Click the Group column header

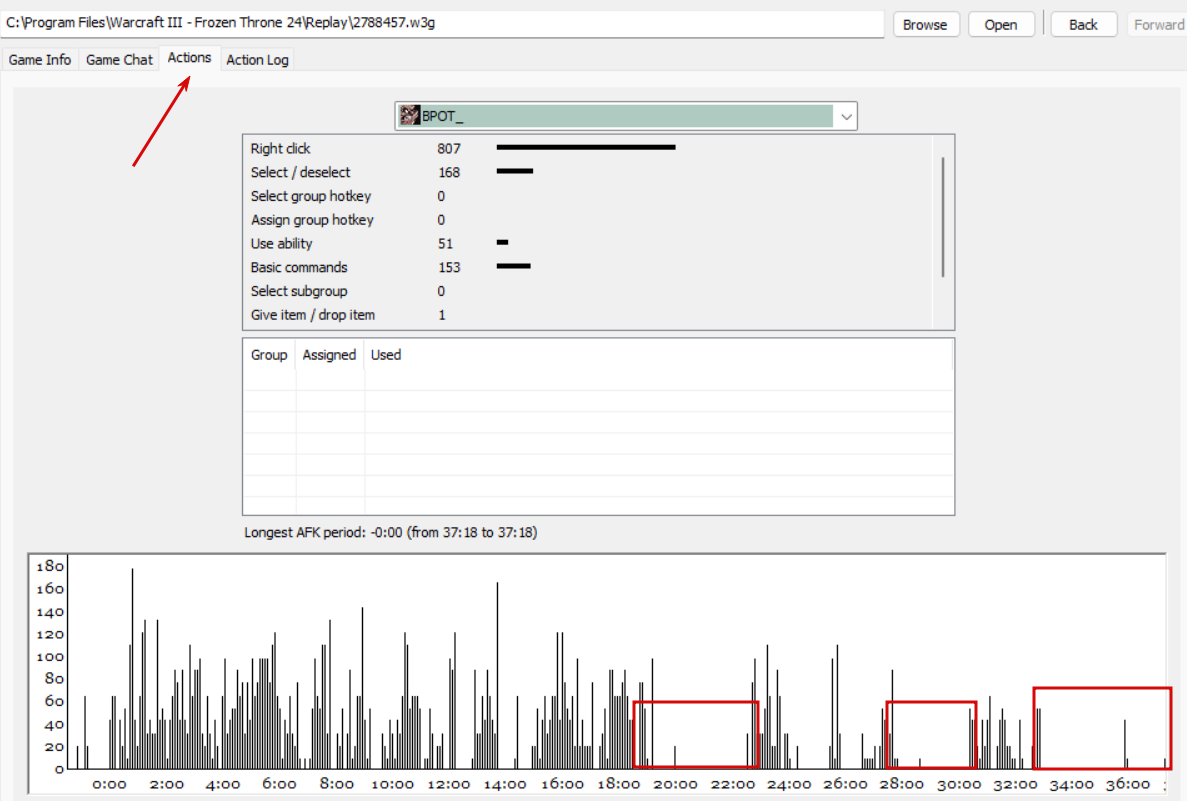click(269, 355)
